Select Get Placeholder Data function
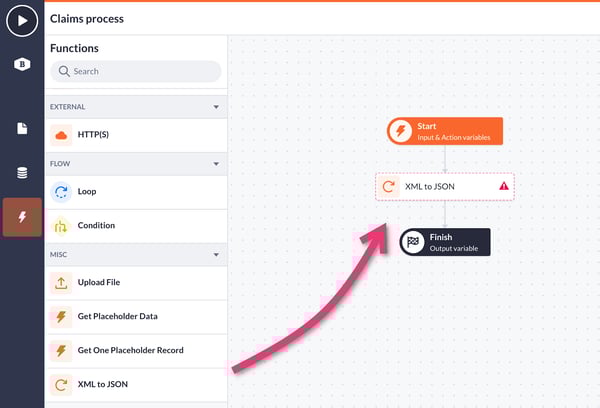Screen dimensions: 600x408 [x=117, y=317]
